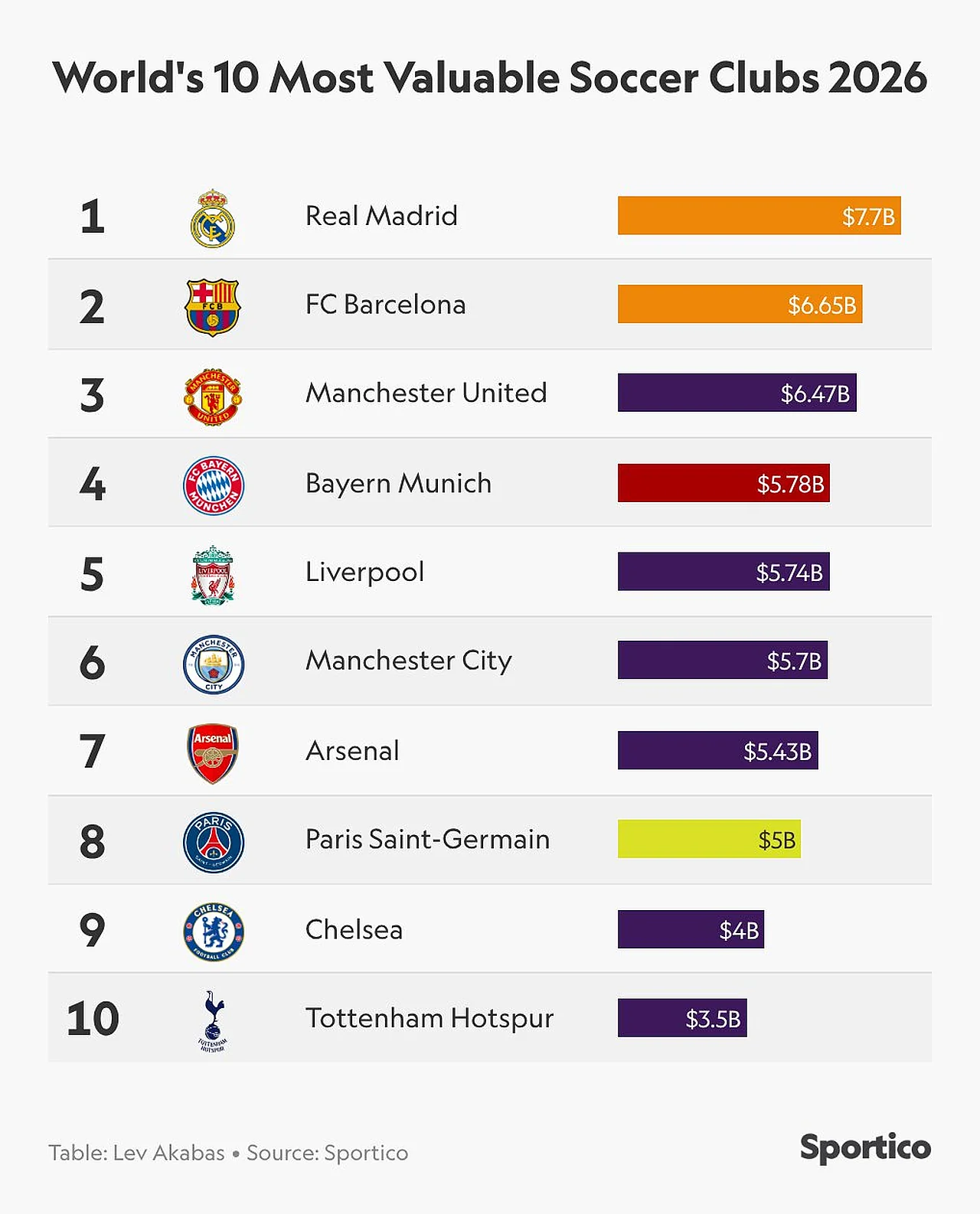Click the Table: Lev Akabas credit

(136, 1153)
